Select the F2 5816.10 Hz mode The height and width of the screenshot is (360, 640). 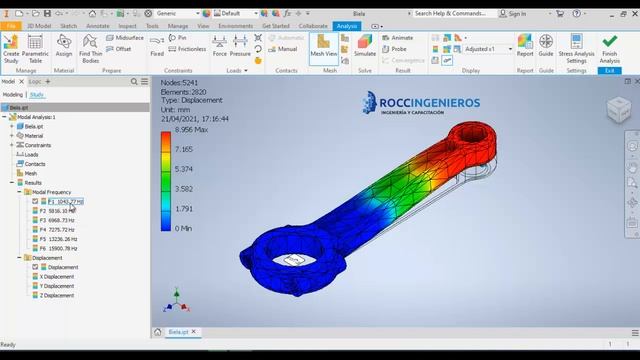tap(57, 211)
